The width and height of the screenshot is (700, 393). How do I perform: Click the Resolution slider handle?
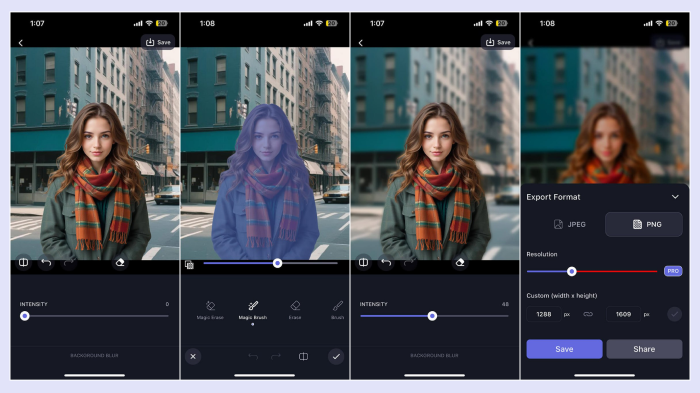coord(571,272)
